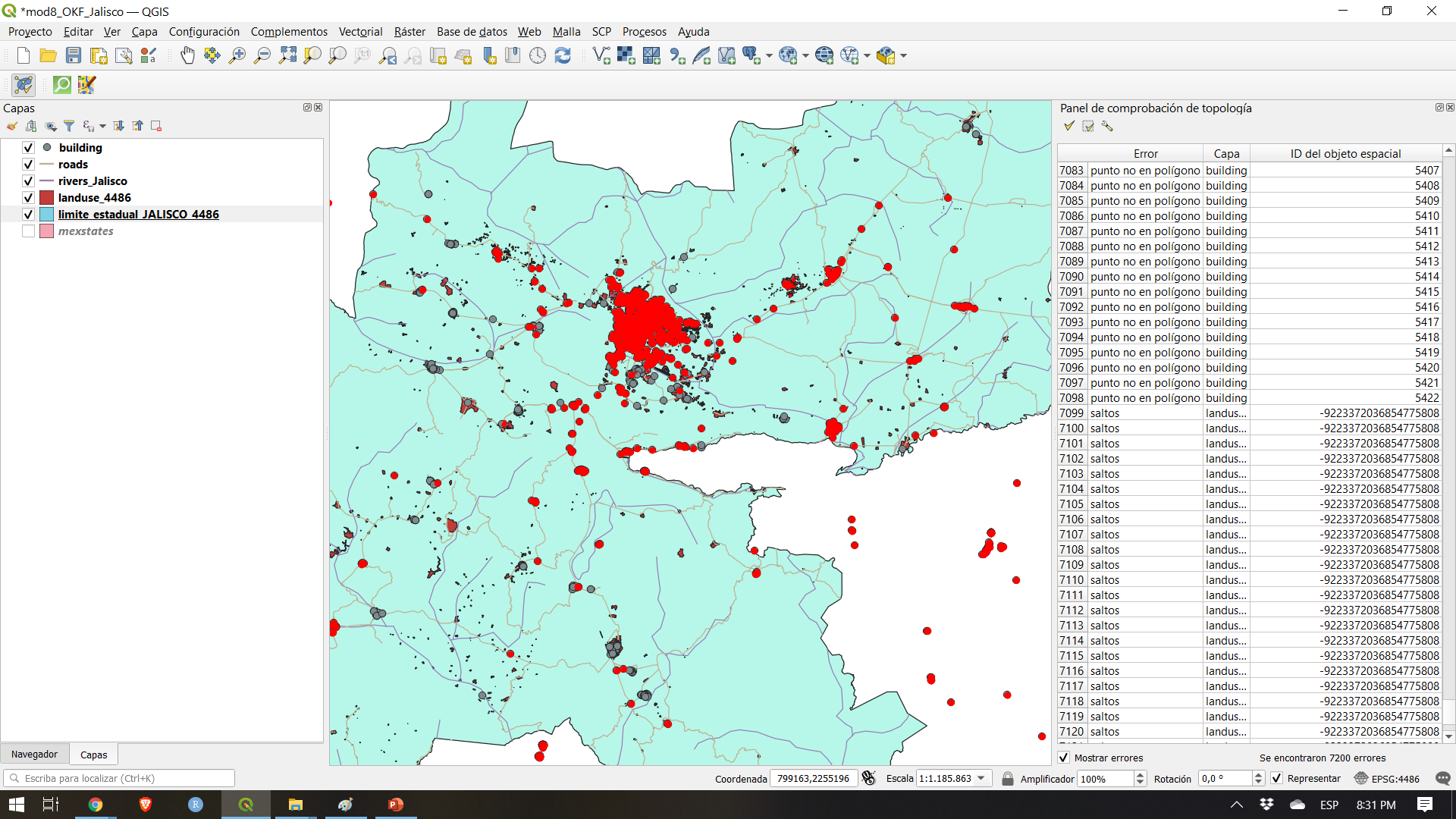Toggle Mostrar errores checkbox
The height and width of the screenshot is (819, 1456).
1064,758
